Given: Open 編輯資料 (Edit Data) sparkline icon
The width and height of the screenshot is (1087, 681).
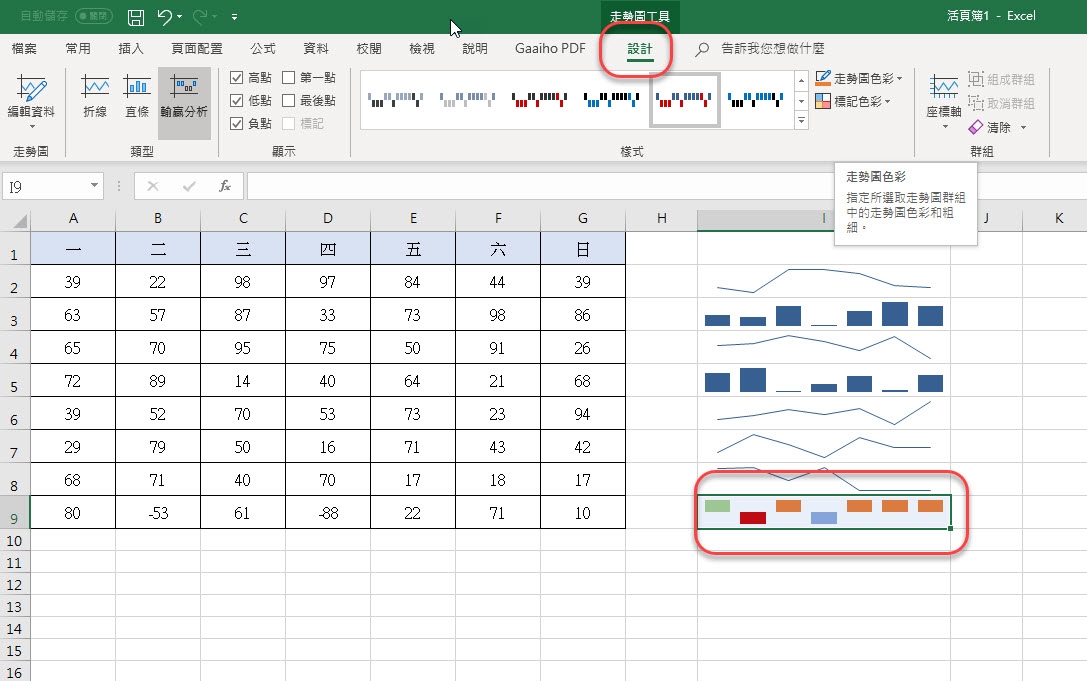Looking at the screenshot, I should (x=31, y=91).
